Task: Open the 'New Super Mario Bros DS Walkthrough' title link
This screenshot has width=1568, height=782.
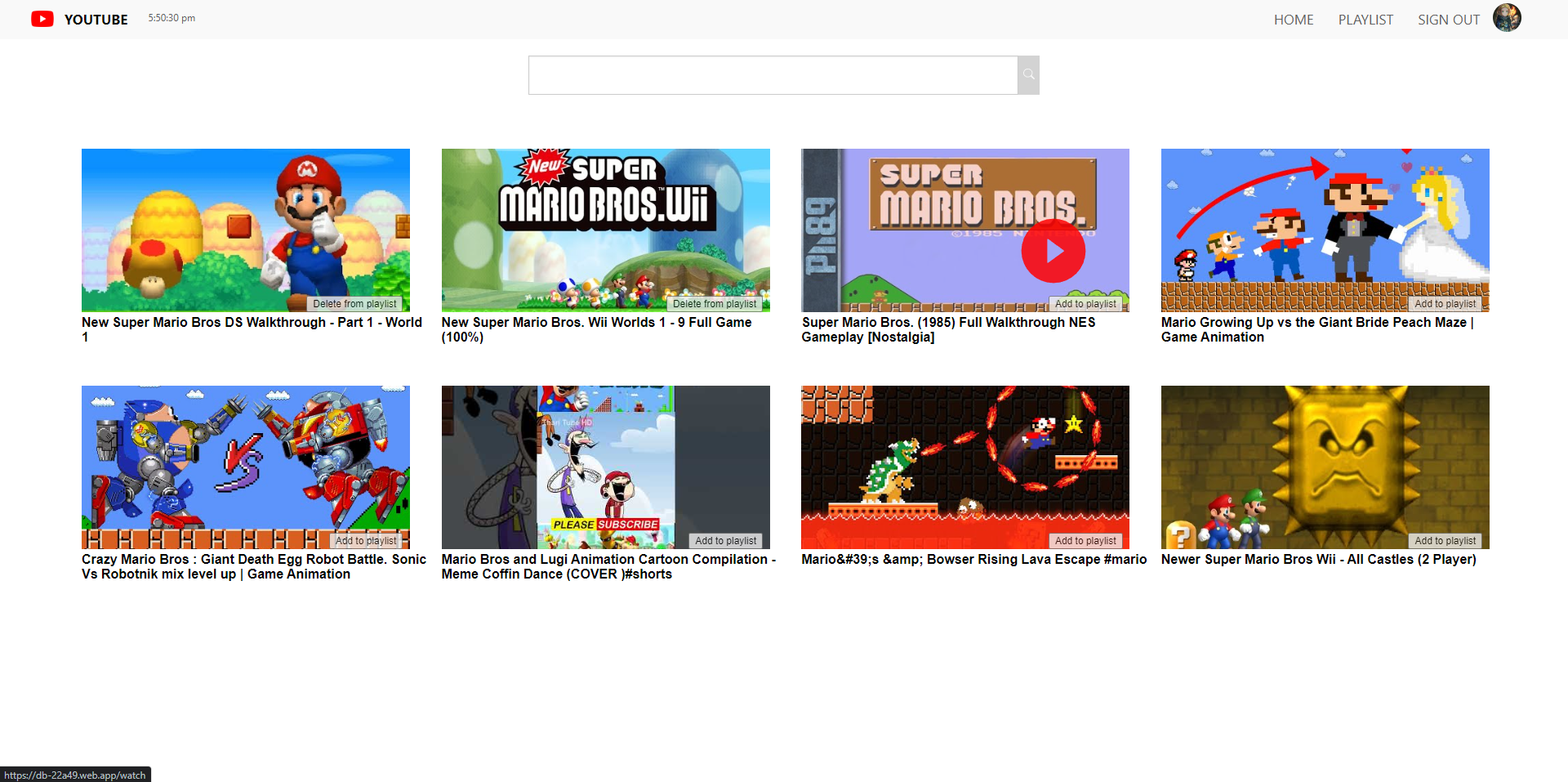Action: click(x=251, y=322)
